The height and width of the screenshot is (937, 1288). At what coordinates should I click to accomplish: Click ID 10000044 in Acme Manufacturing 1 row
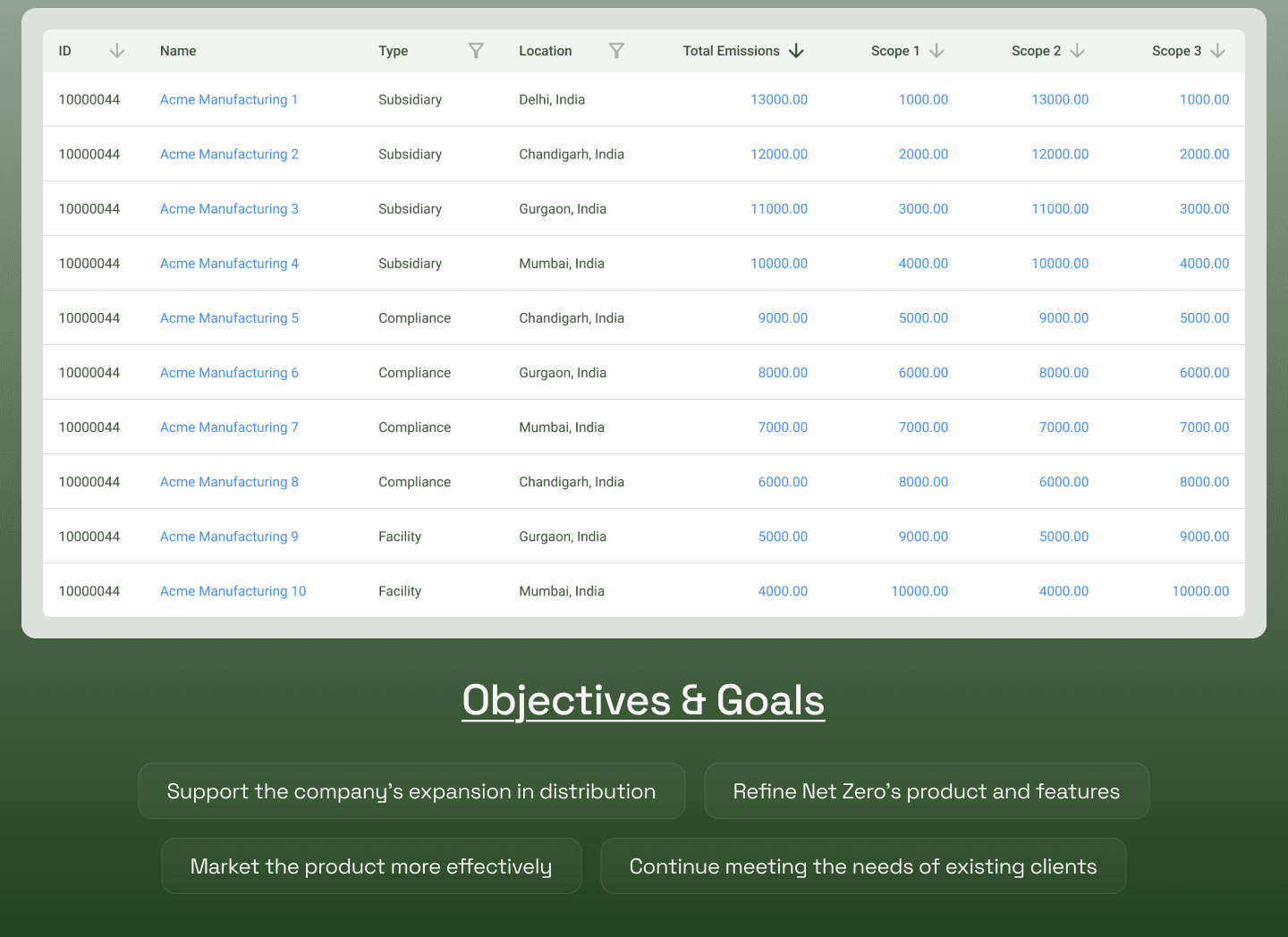89,99
